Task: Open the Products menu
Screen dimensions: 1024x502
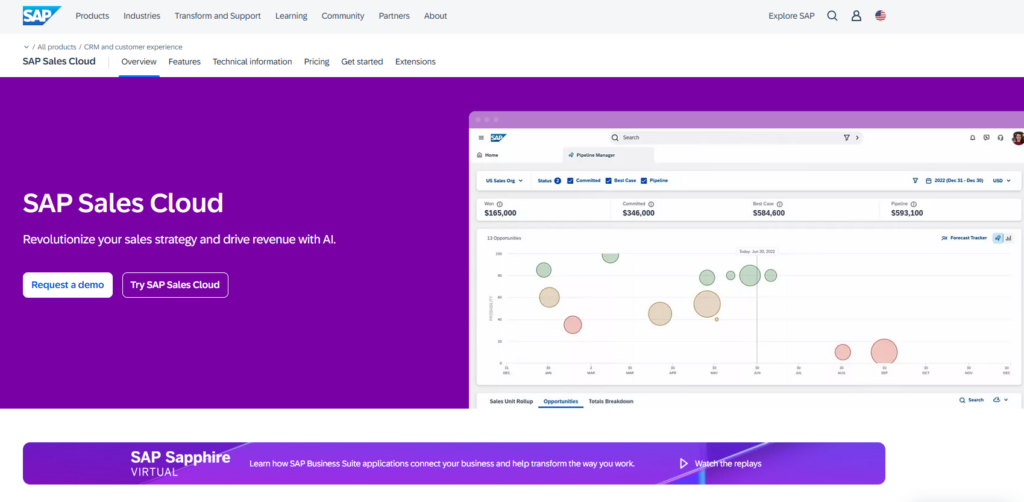Action: coord(92,16)
